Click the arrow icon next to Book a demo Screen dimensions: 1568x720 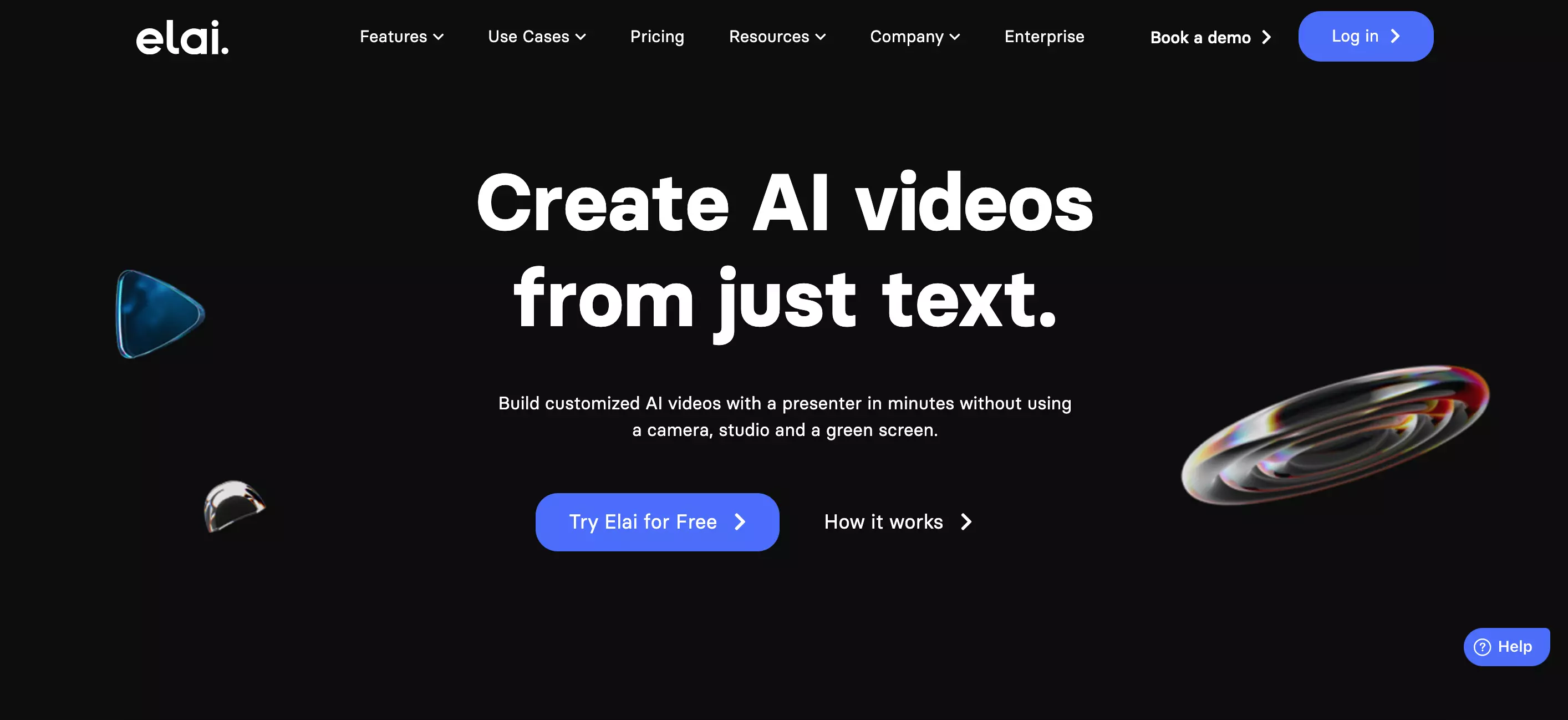pos(1270,37)
